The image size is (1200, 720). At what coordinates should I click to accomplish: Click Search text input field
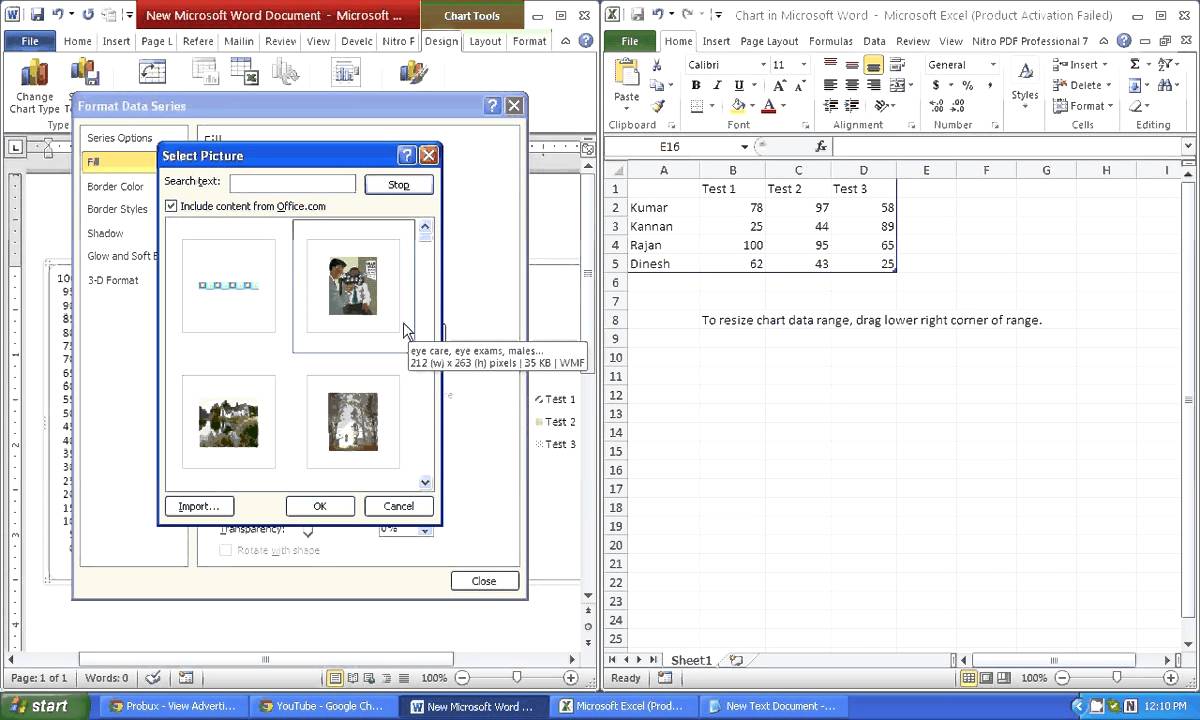293,183
